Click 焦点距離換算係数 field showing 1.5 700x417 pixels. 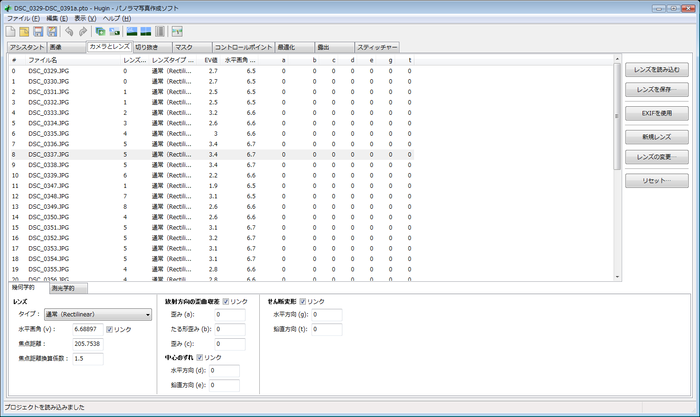(88, 359)
